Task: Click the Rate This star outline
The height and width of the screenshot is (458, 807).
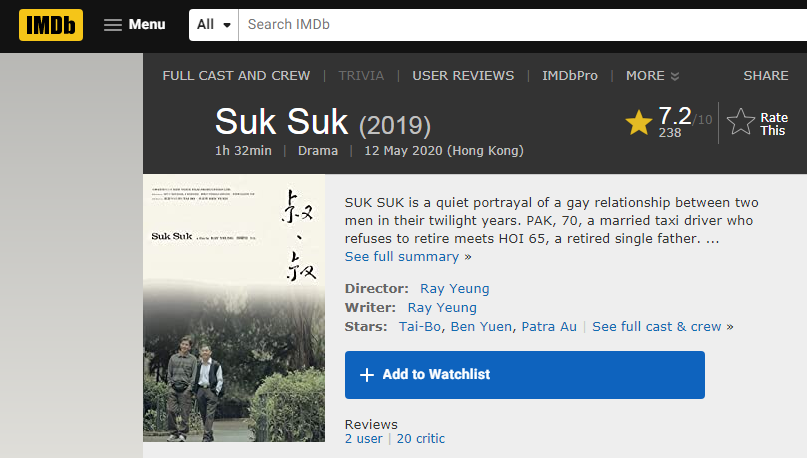Action: click(741, 123)
